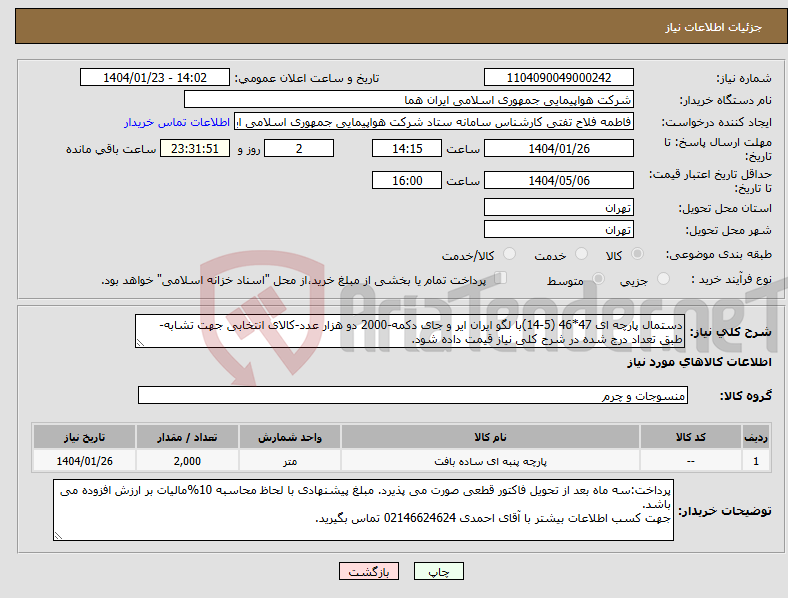Click the نام کالا column header
The image size is (788, 598).
tap(490, 437)
